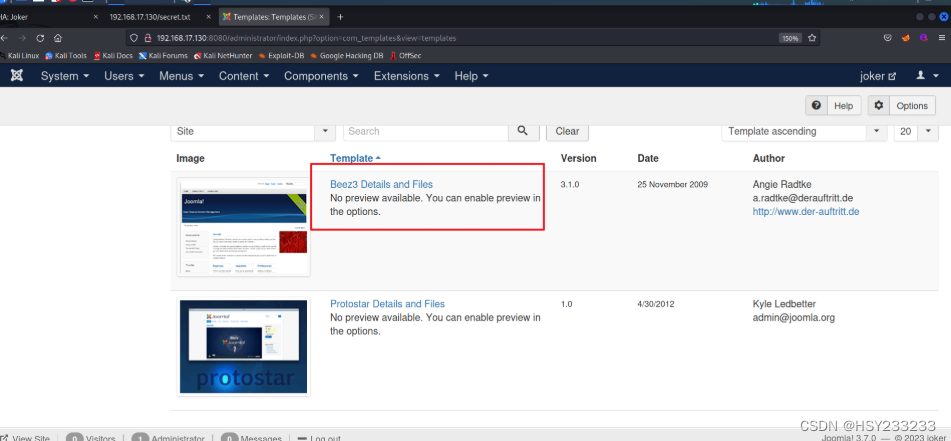
Task: Click the Beez3 template thumbnail
Action: point(243,227)
